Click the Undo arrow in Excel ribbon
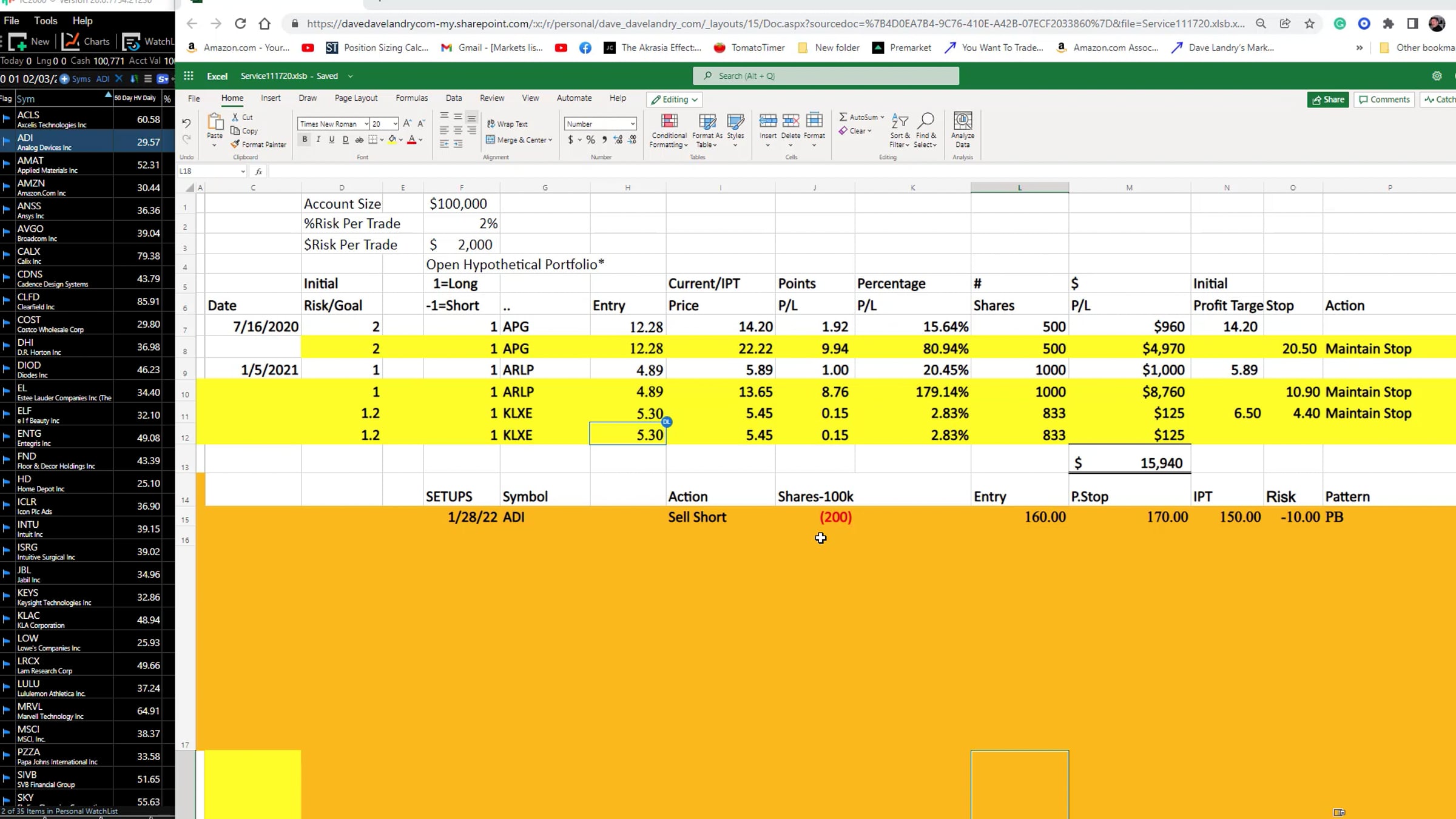The height and width of the screenshot is (819, 1456). click(x=186, y=124)
